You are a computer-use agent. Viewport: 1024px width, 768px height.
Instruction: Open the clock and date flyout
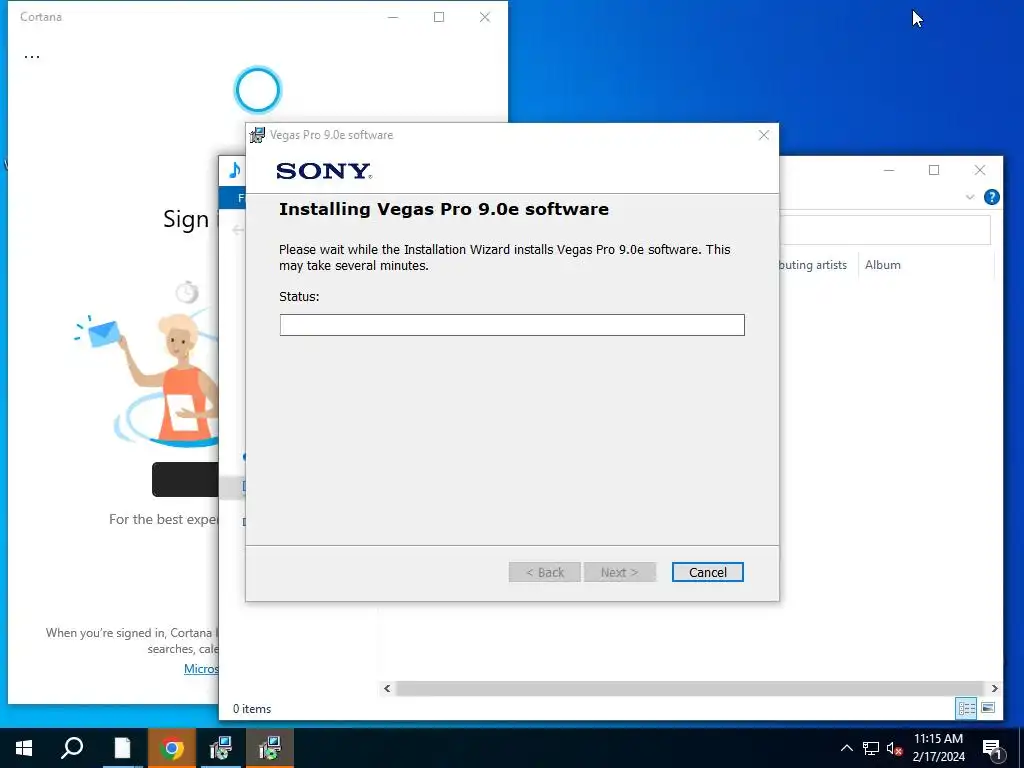pyautogui.click(x=938, y=748)
